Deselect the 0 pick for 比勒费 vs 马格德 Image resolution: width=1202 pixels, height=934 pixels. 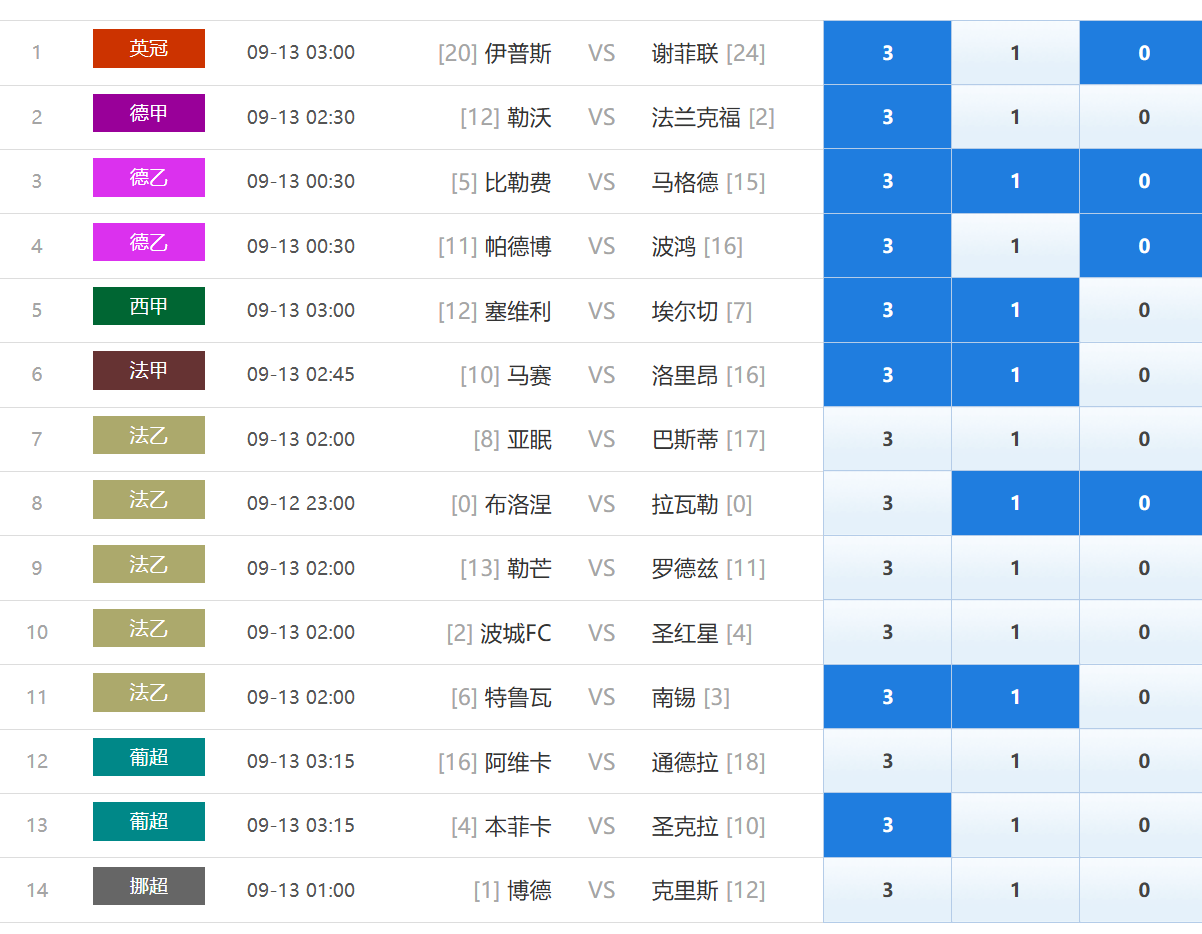[x=1143, y=181]
